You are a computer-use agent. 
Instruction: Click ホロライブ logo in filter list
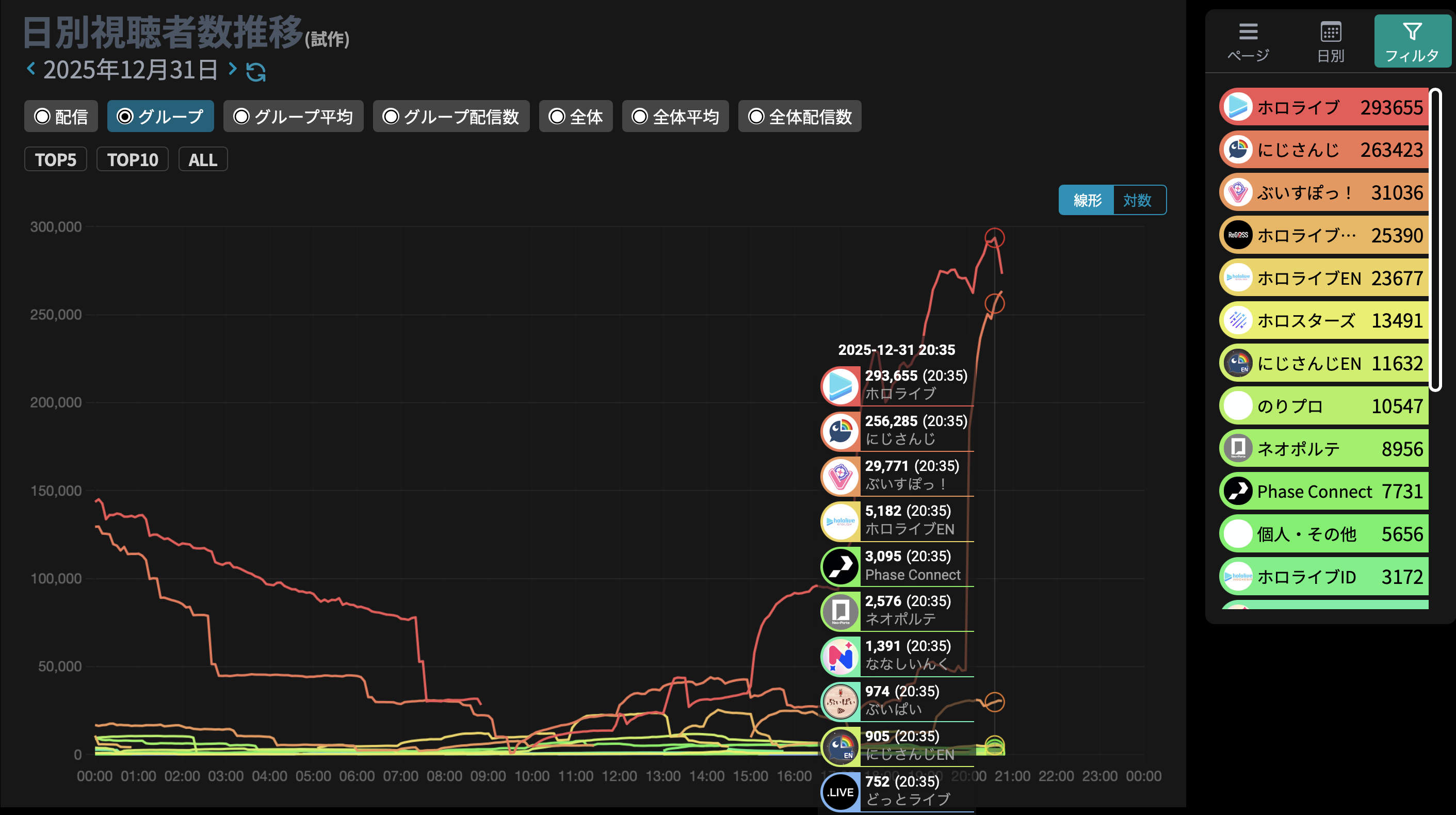1238,107
